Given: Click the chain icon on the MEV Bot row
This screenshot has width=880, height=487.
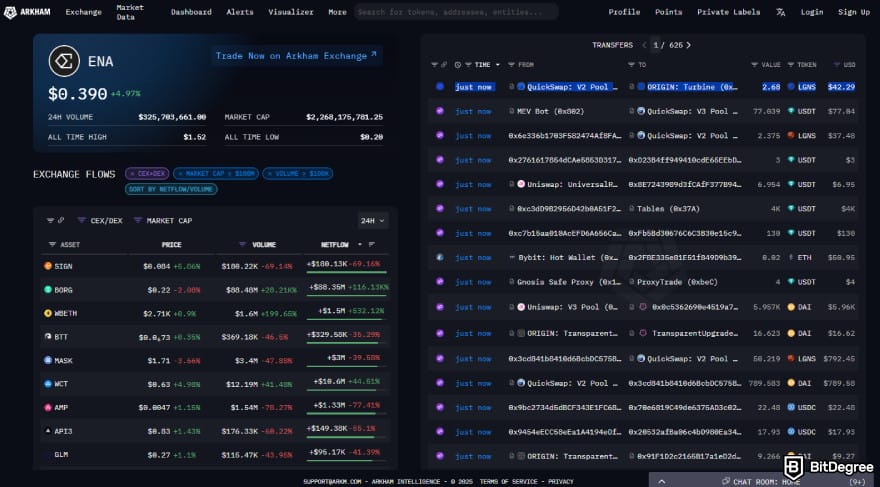Looking at the screenshot, I should pos(440,111).
